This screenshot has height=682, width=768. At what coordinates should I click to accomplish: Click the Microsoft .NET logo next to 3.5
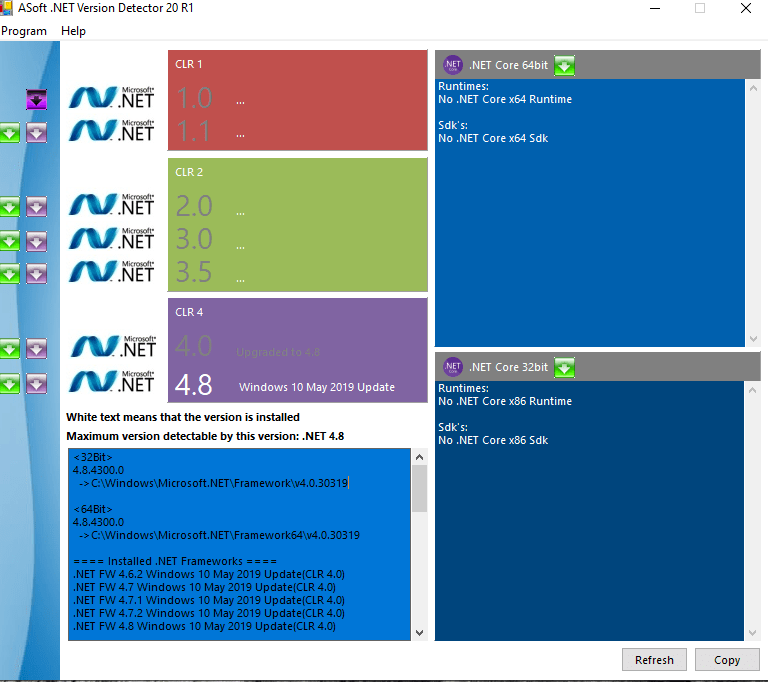point(112,271)
